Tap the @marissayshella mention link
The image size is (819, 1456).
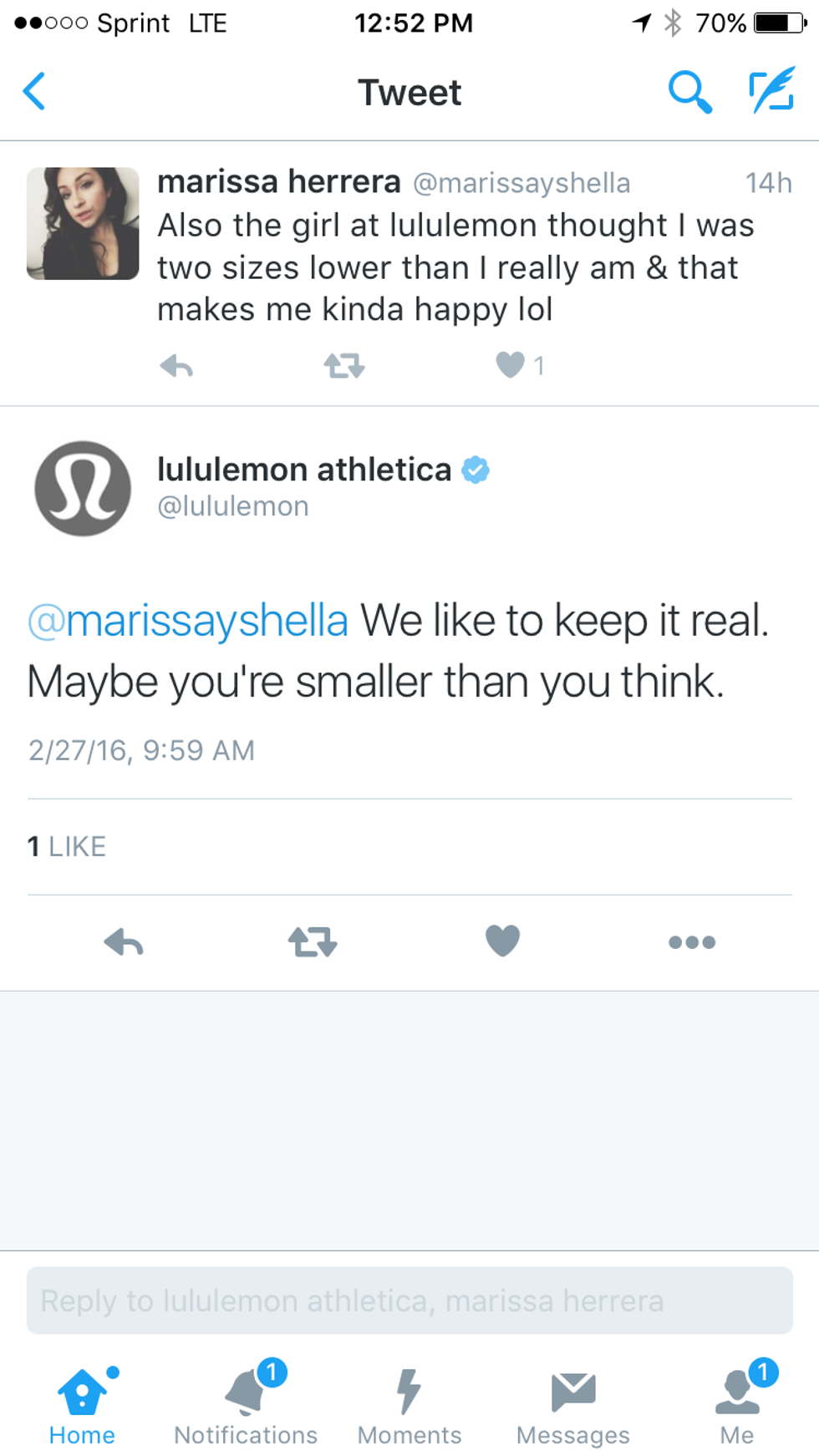[x=188, y=621]
